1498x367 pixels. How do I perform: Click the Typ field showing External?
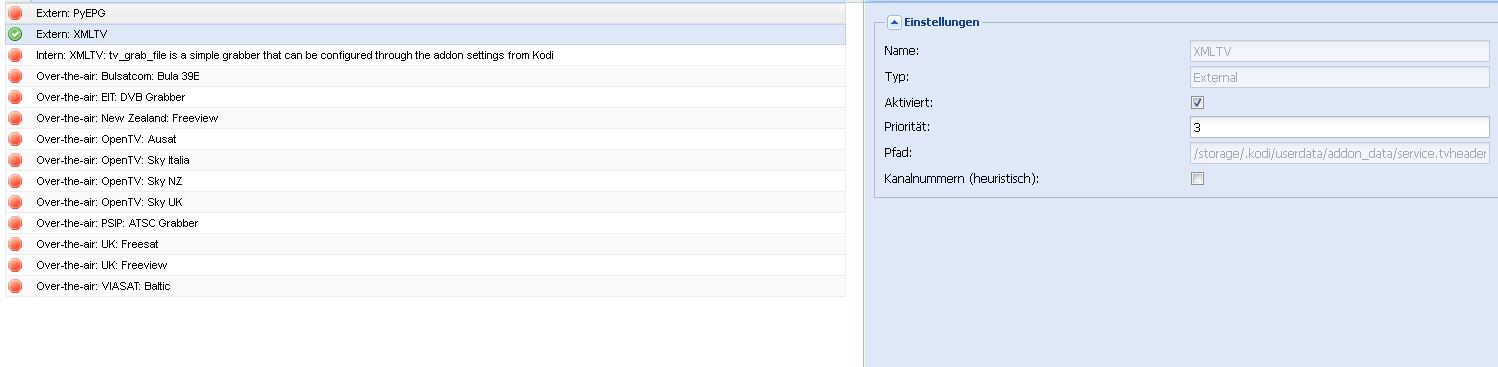1340,77
